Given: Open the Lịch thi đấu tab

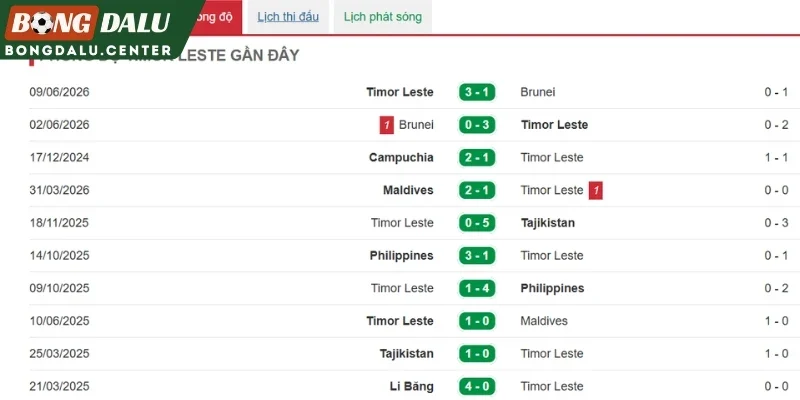Looking at the screenshot, I should click(x=288, y=17).
